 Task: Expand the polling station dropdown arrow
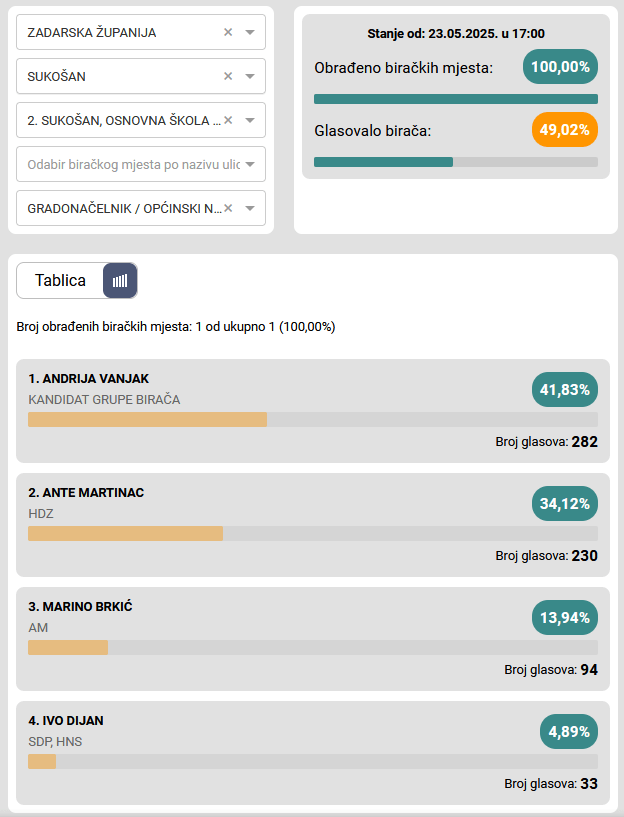250,120
